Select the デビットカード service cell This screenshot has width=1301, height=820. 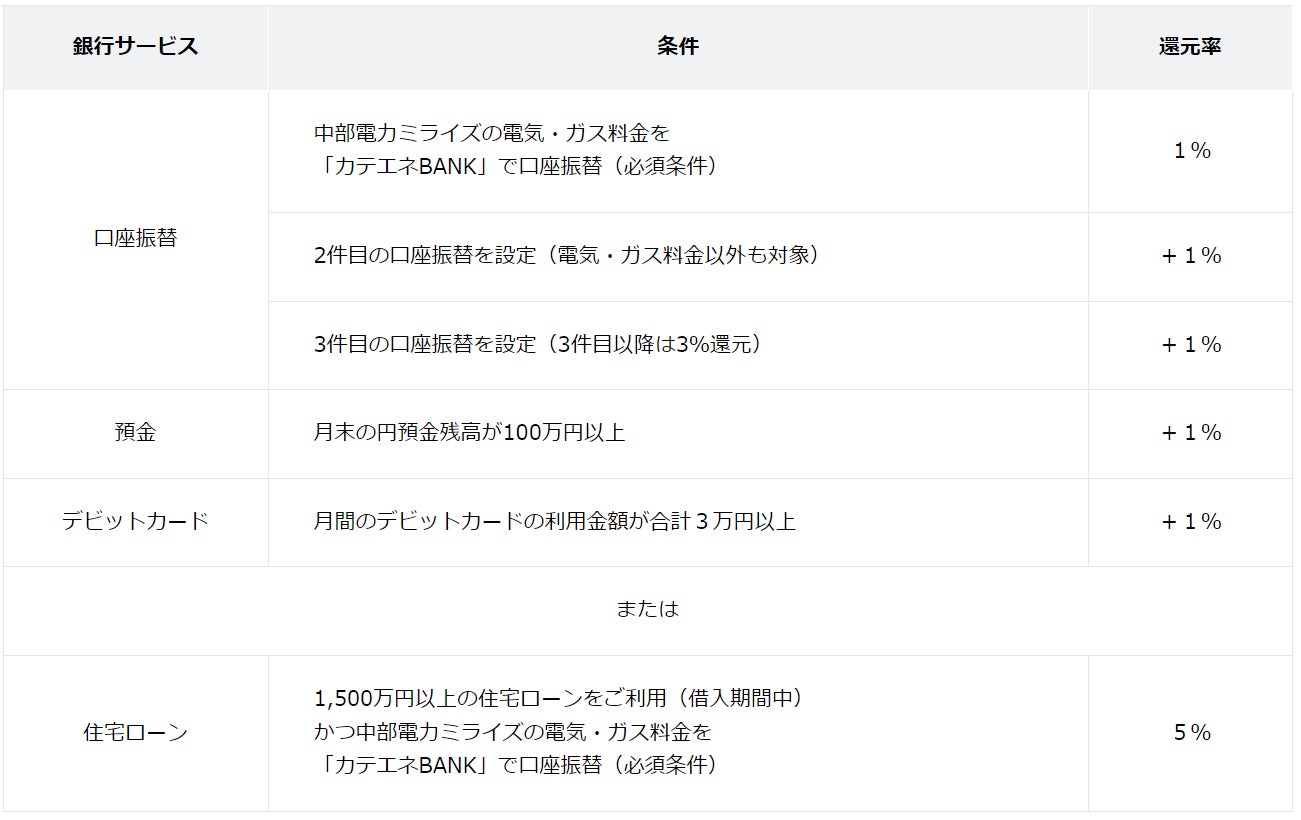click(x=135, y=522)
